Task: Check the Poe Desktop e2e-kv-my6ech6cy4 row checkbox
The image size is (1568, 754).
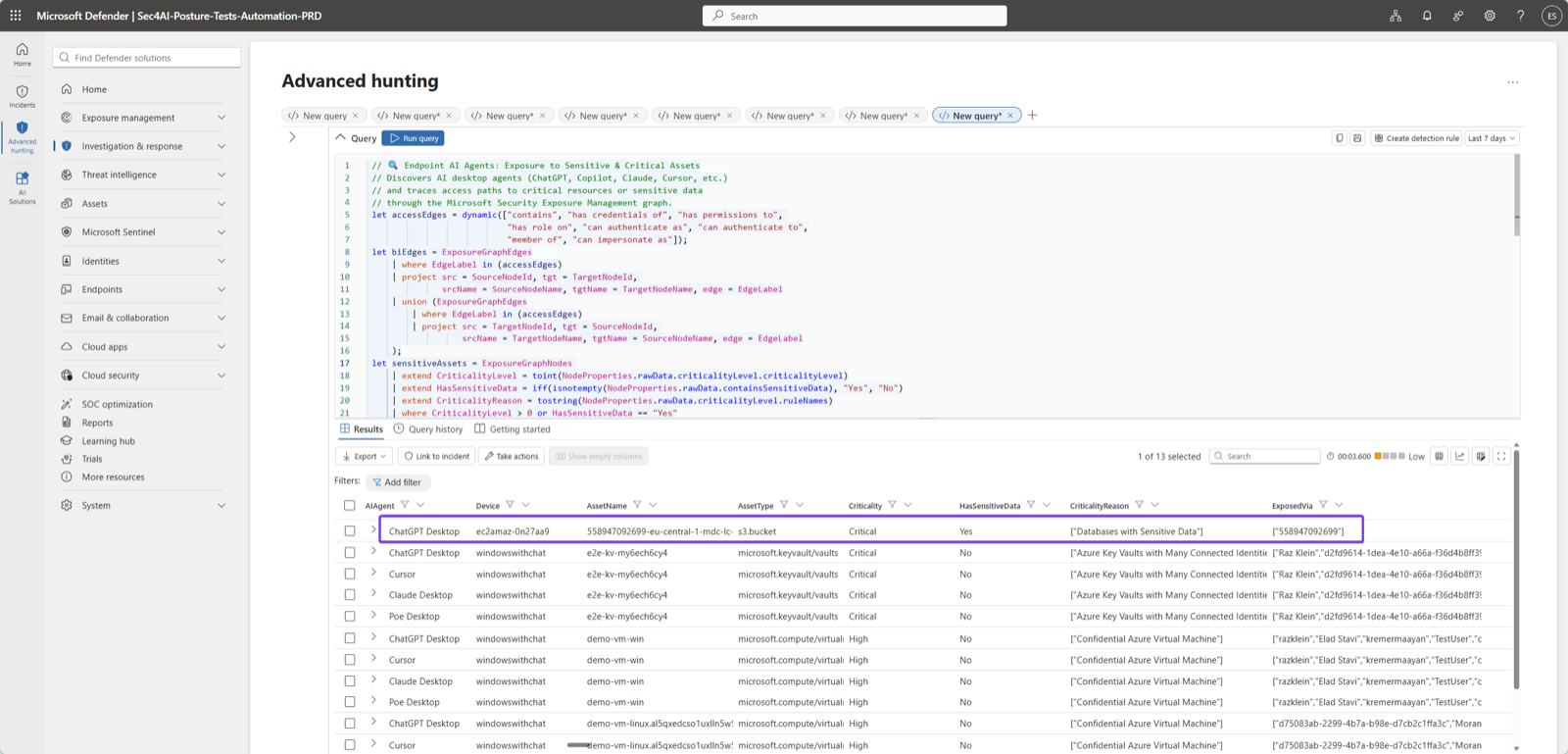Action: tap(350, 617)
